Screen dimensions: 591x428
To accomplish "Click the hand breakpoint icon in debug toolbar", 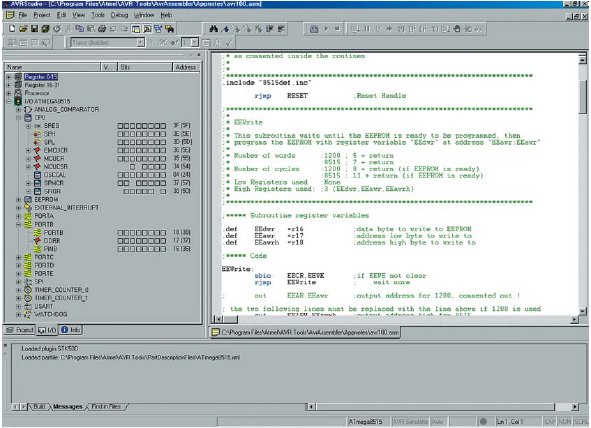I will [x=457, y=29].
